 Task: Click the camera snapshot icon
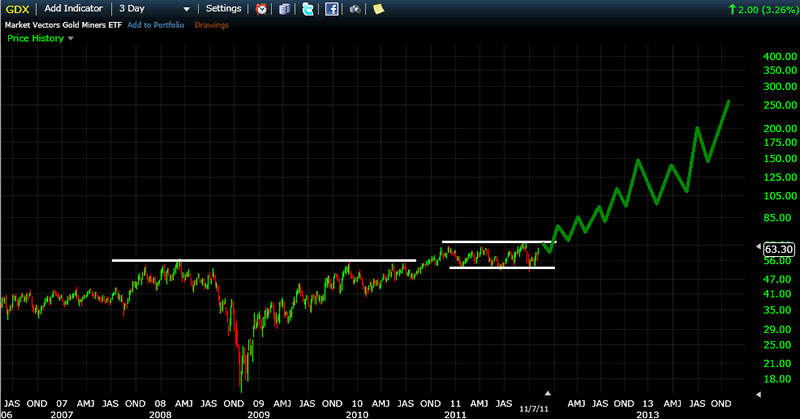(355, 9)
